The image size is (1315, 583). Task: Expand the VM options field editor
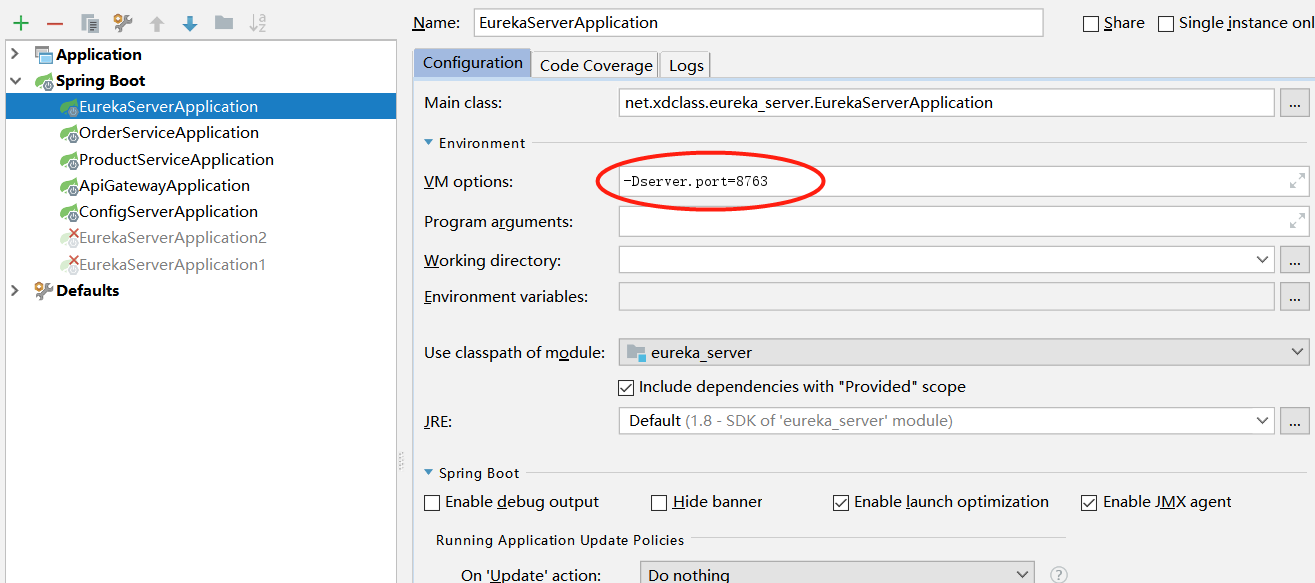tap(1297, 181)
